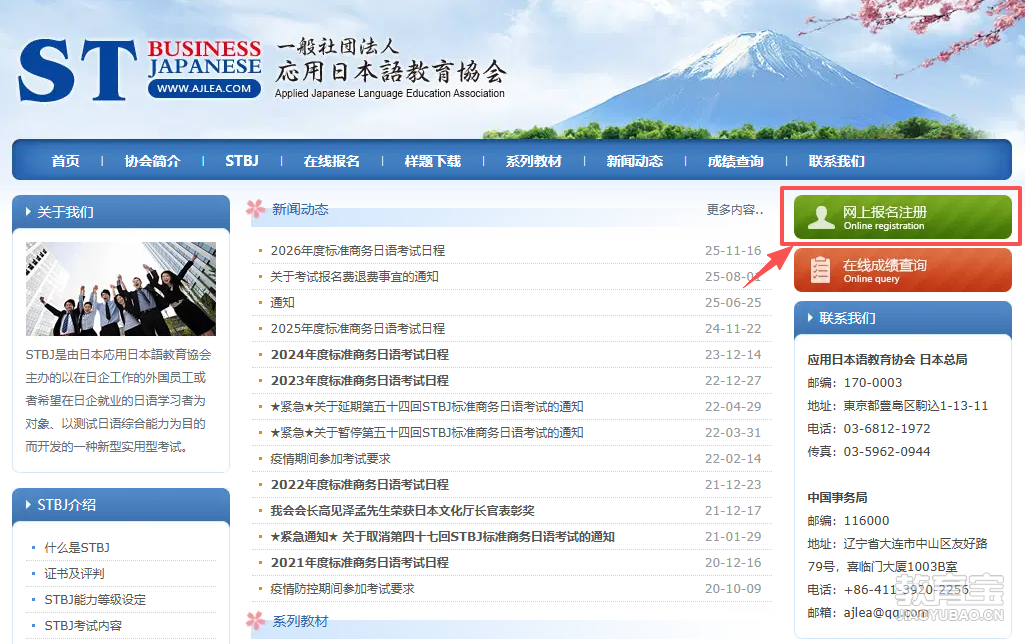Open the 关于考试报名费退费事宜的通知 article

point(354,276)
